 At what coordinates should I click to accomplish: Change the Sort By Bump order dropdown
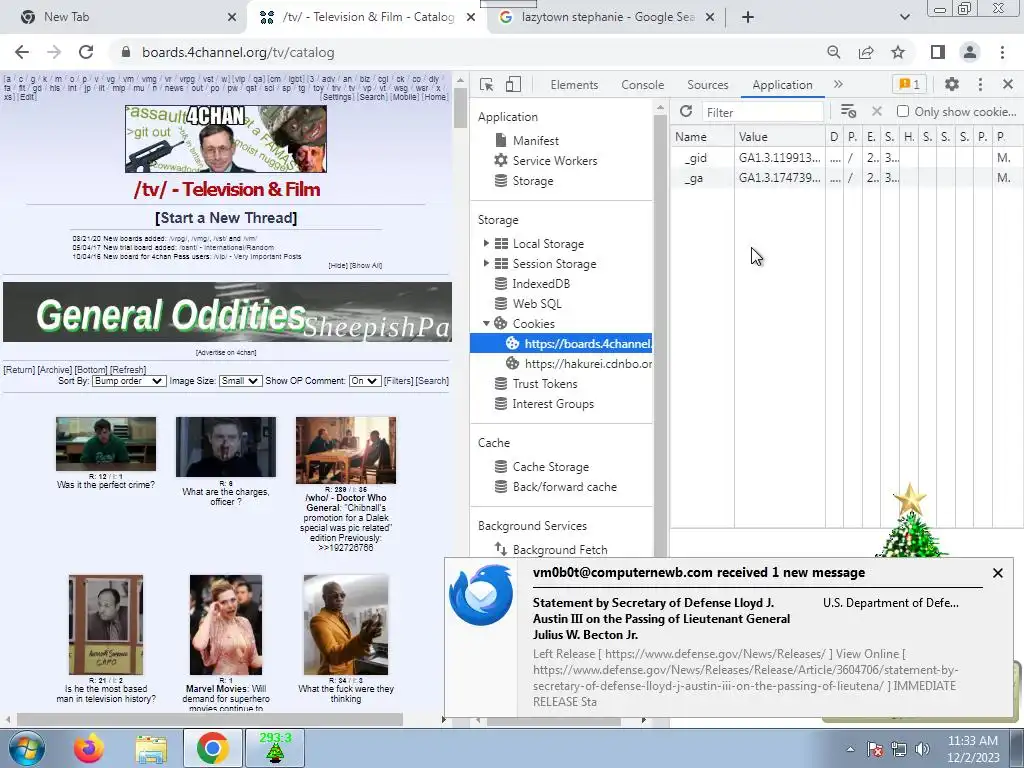[129, 381]
